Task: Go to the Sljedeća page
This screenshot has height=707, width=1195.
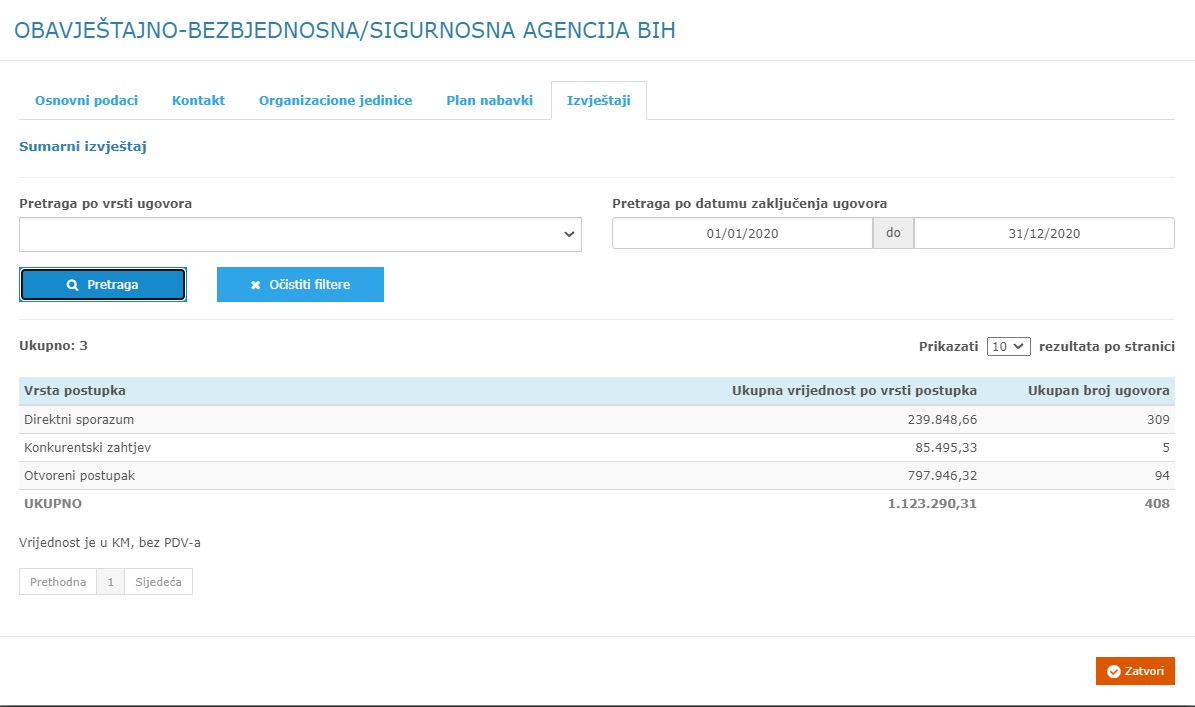Action: [x=159, y=582]
